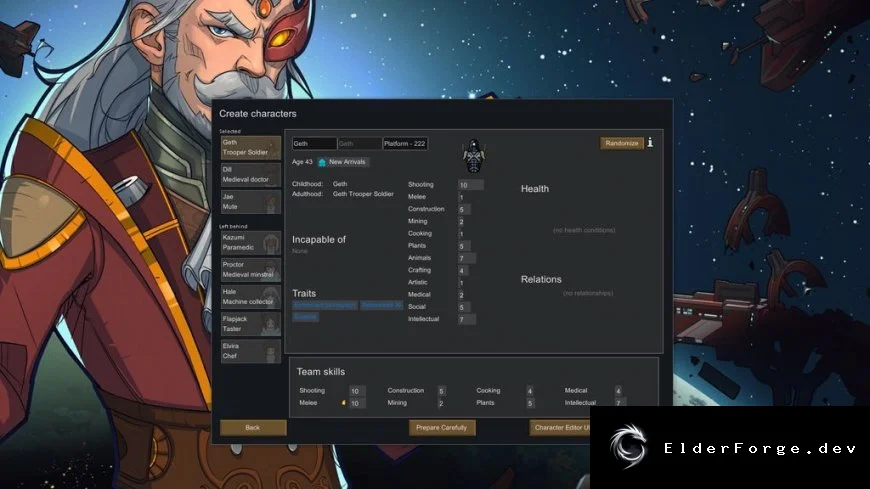Click the Incapable of heading
The height and width of the screenshot is (489, 870).
[319, 240]
